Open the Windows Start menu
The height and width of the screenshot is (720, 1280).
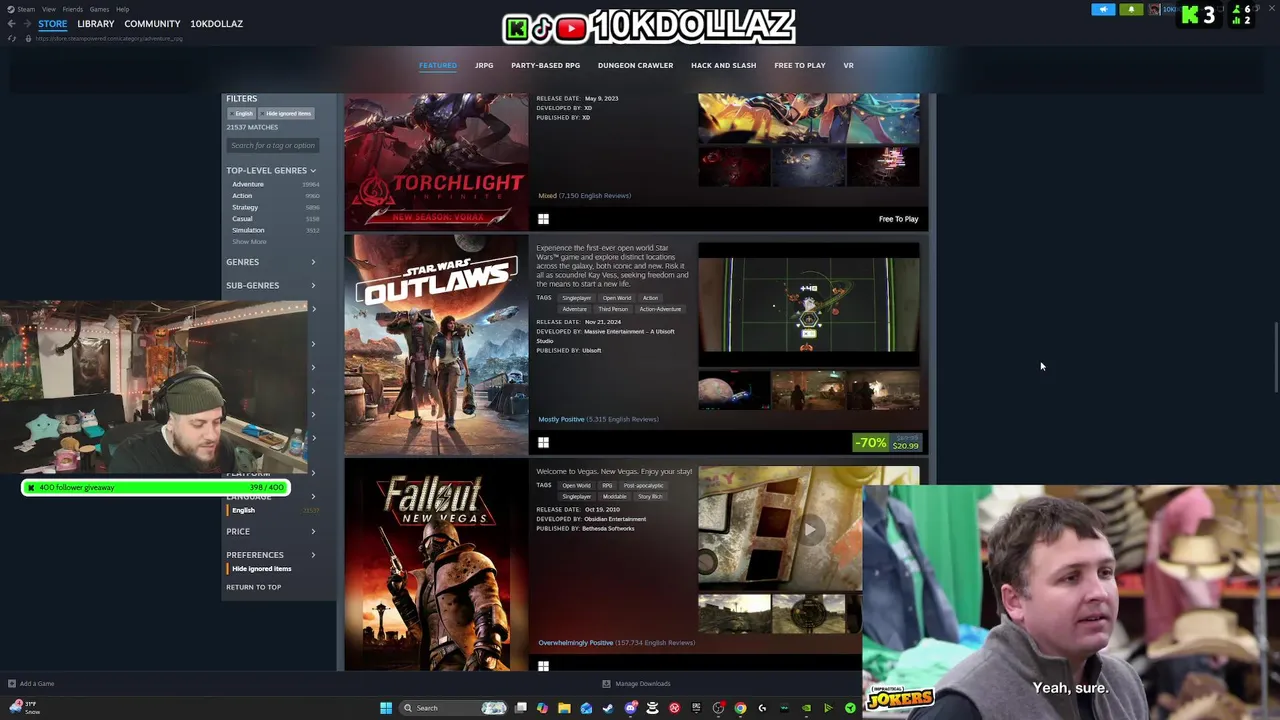(386, 708)
